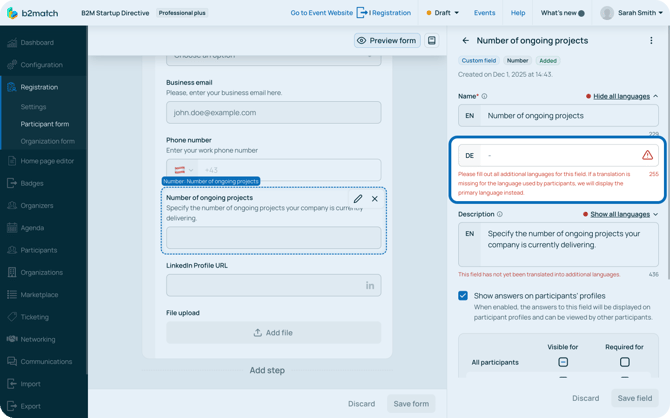Screen dimensions: 670x418
Task: Toggle Visible for All participants checkbox
Action: [563, 362]
